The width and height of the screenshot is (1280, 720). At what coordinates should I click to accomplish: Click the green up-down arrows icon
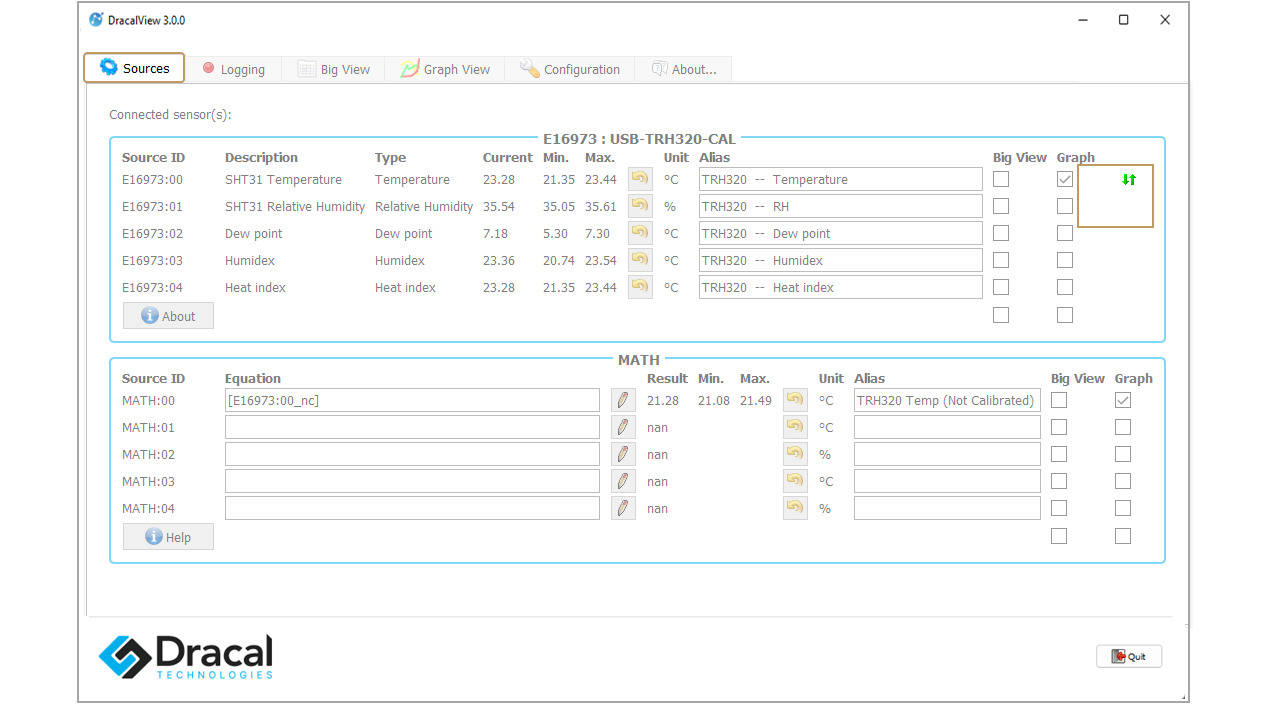tap(1129, 180)
